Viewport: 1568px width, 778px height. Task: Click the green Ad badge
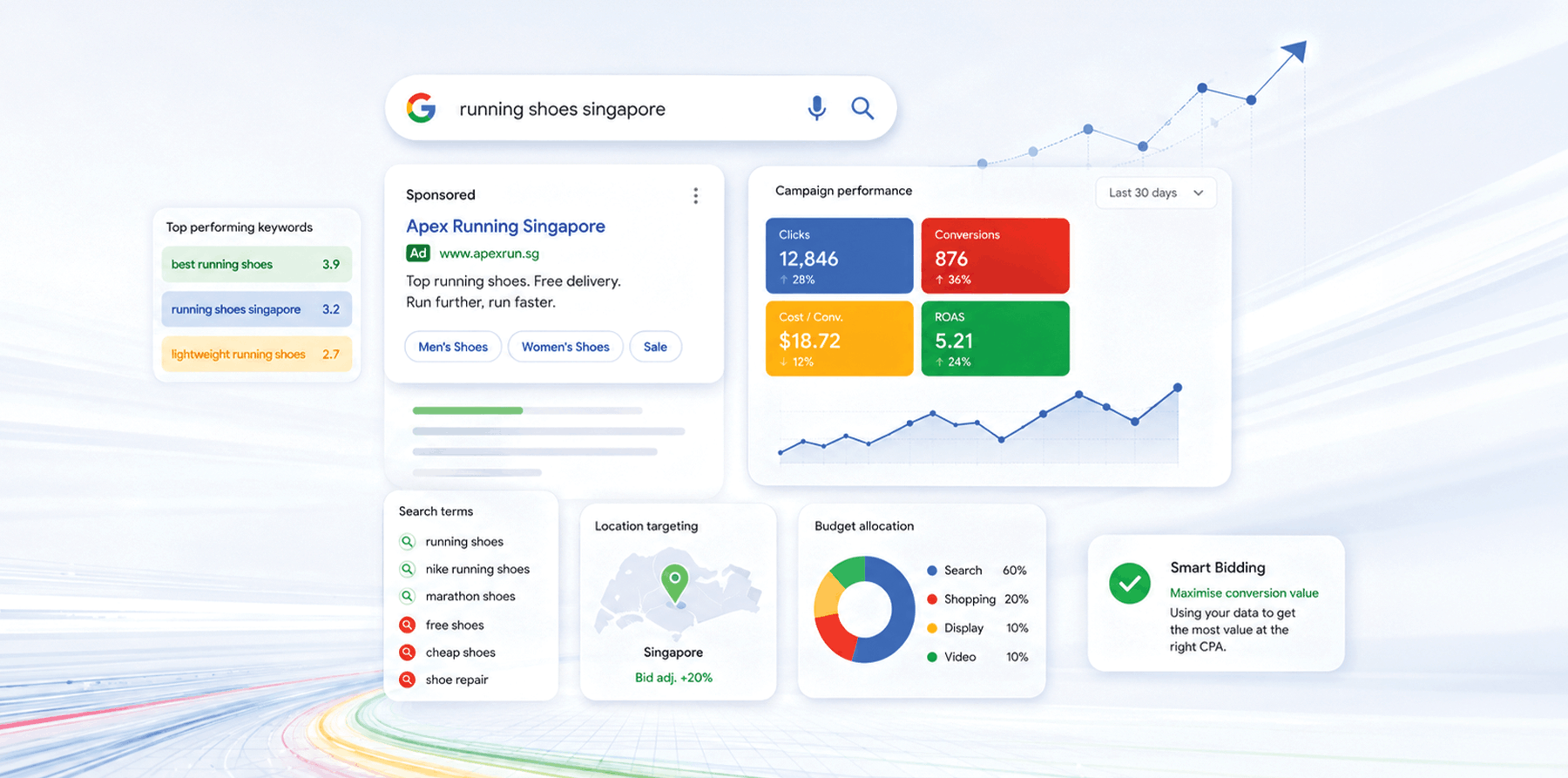pyautogui.click(x=418, y=253)
